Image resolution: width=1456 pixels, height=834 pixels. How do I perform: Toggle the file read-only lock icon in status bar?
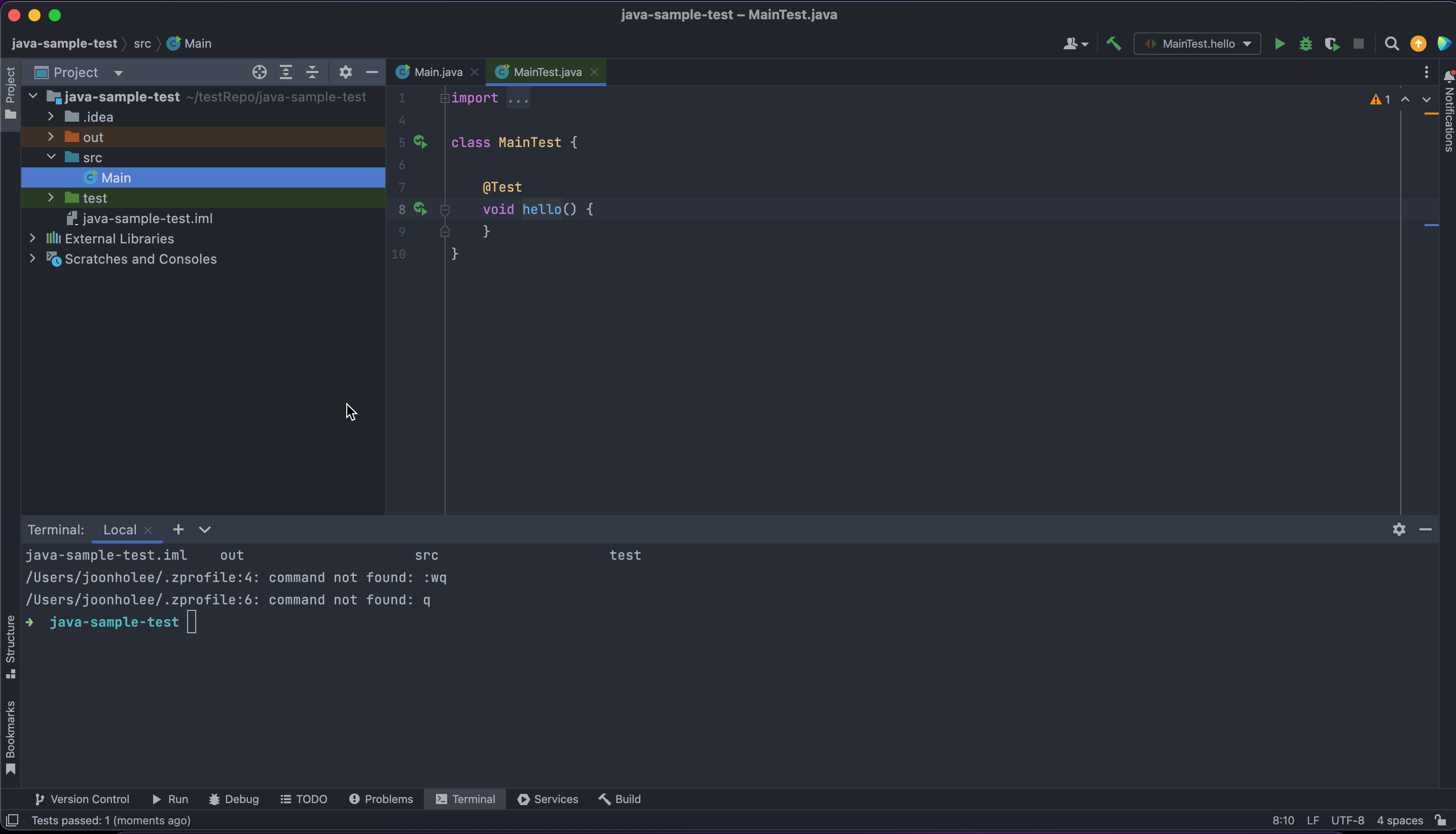click(x=1440, y=820)
